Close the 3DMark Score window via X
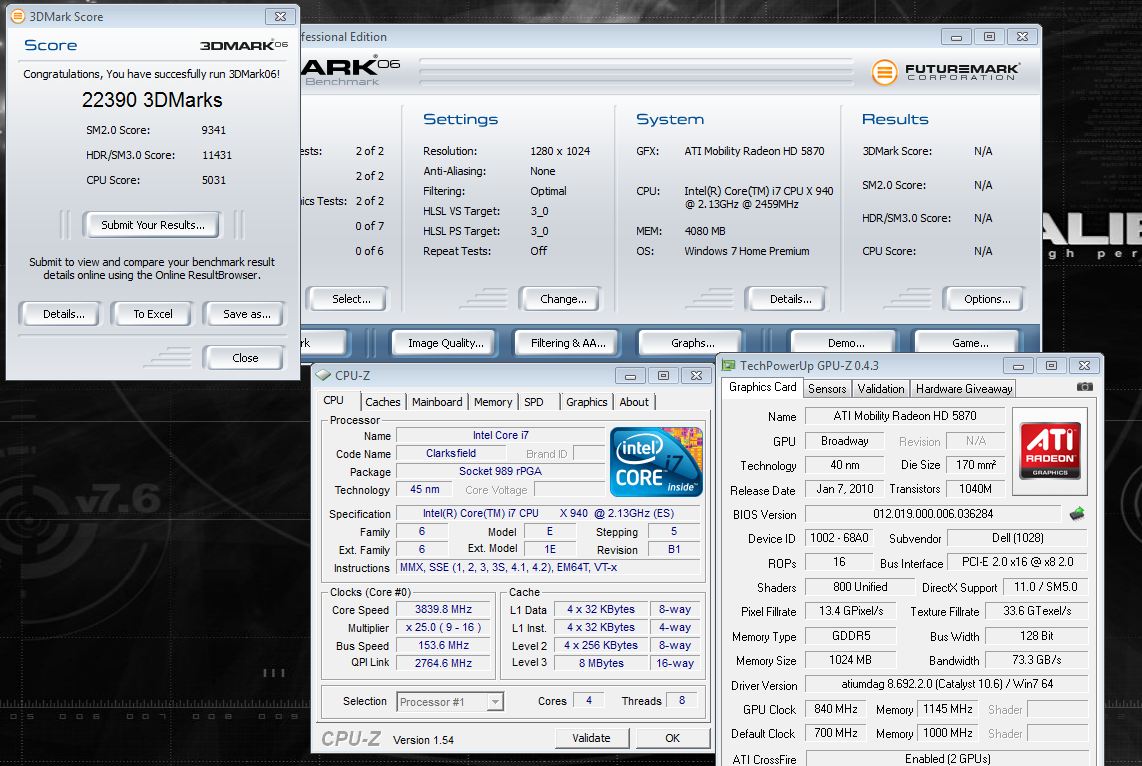The image size is (1142, 766). pos(280,16)
